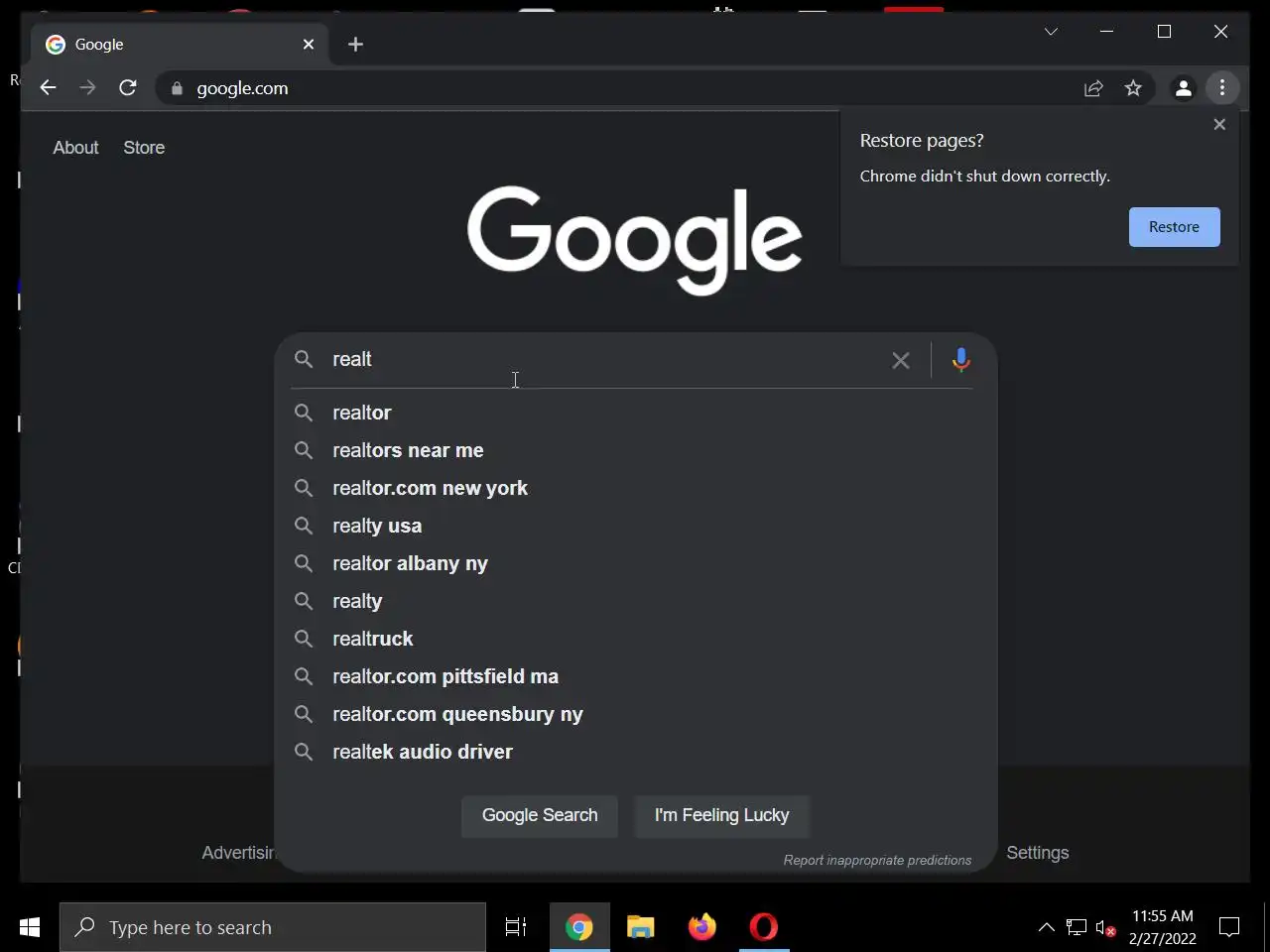Click the Chrome taskbar icon
The image size is (1270, 952).
(579, 927)
